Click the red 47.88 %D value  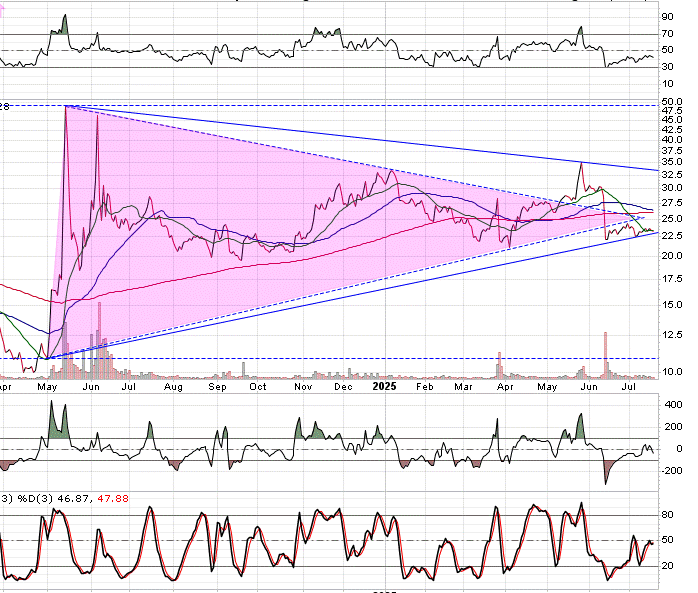[113, 499]
